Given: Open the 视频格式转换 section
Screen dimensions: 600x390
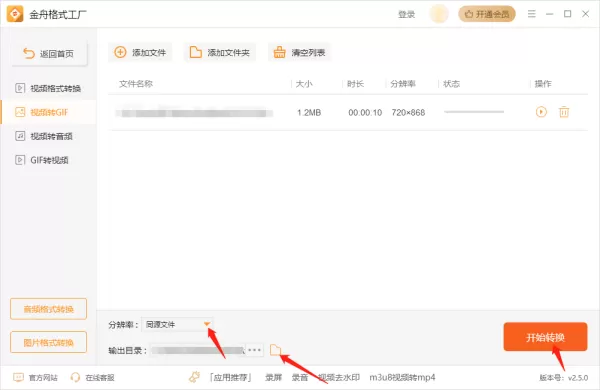Looking at the screenshot, I should click(48, 88).
